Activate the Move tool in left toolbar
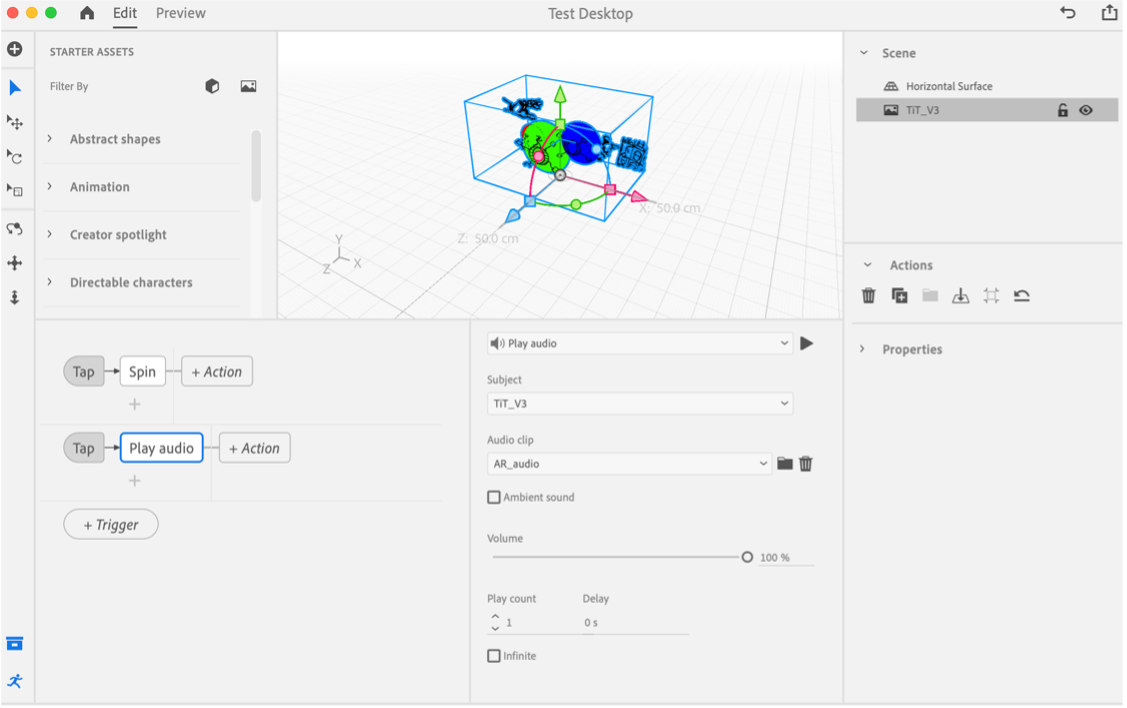 click(15, 122)
